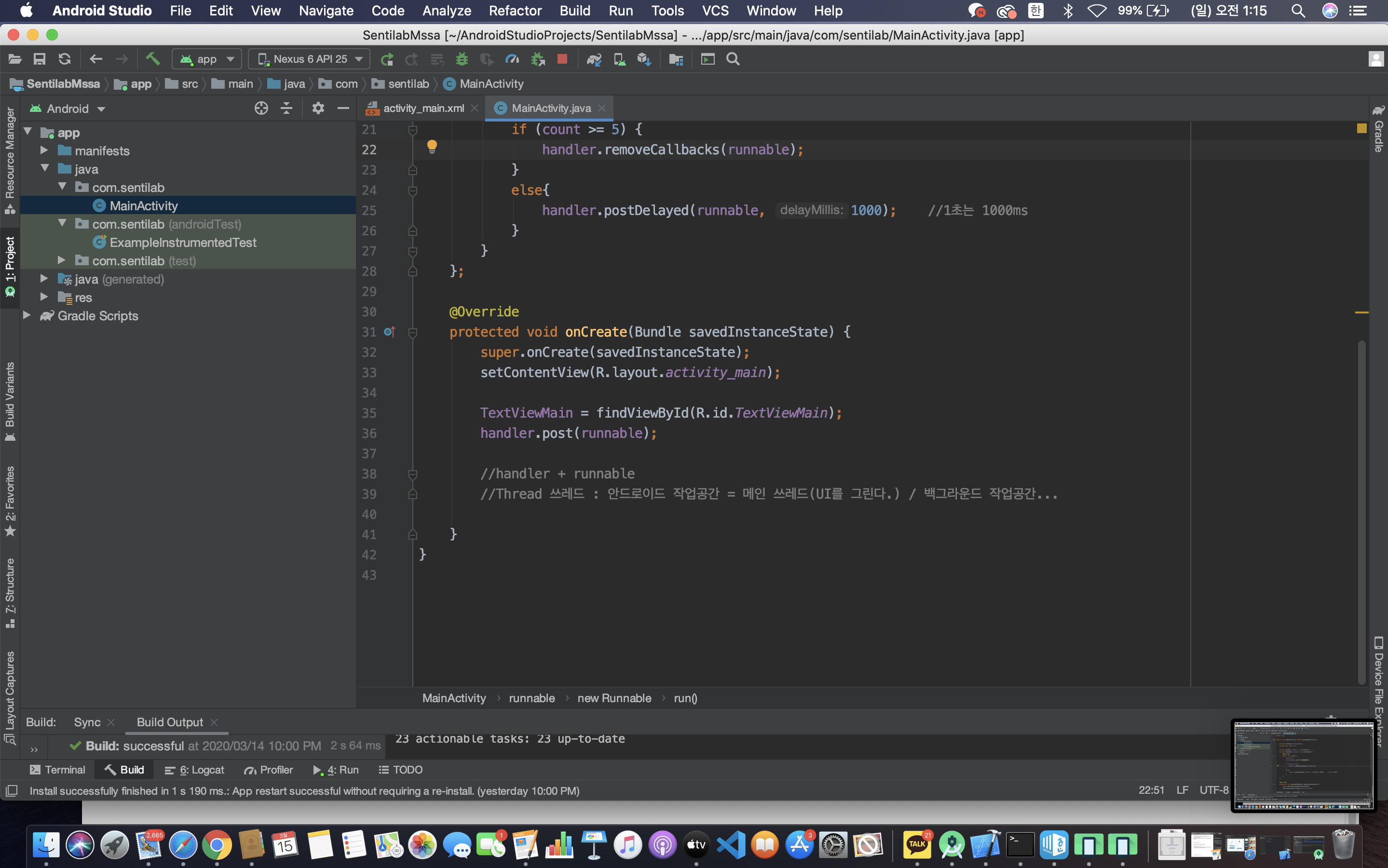Viewport: 1388px width, 868px height.
Task: Open the Android Profiler gauge icon in toolbar
Action: (512, 59)
